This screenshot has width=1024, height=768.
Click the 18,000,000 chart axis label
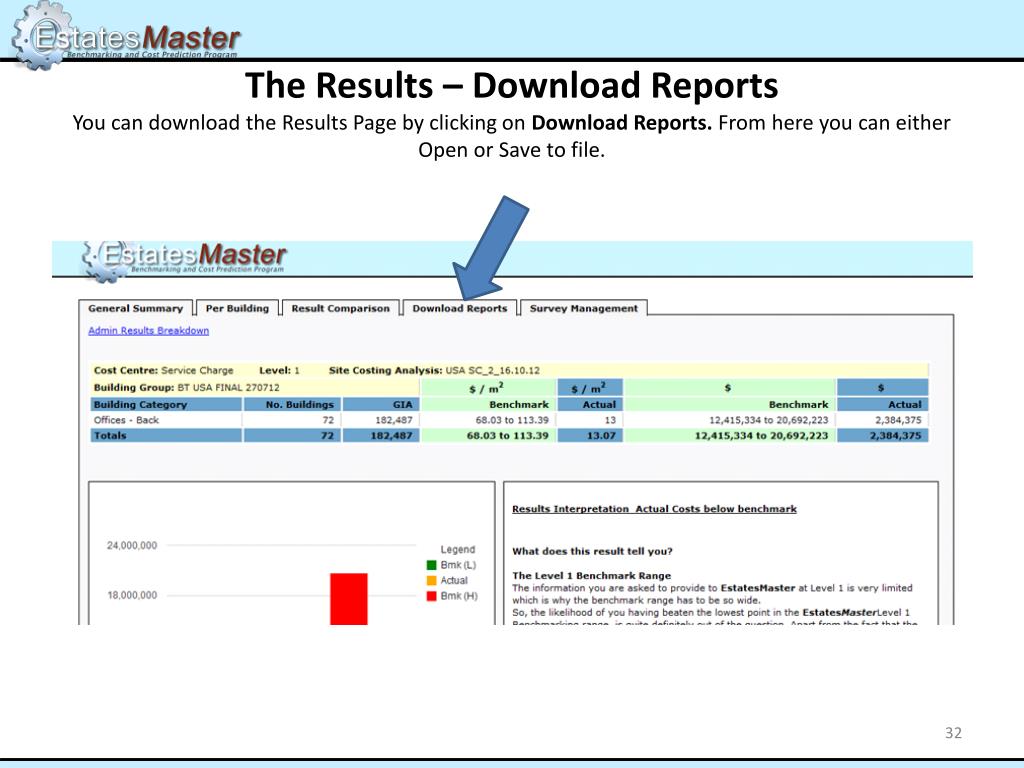132,595
